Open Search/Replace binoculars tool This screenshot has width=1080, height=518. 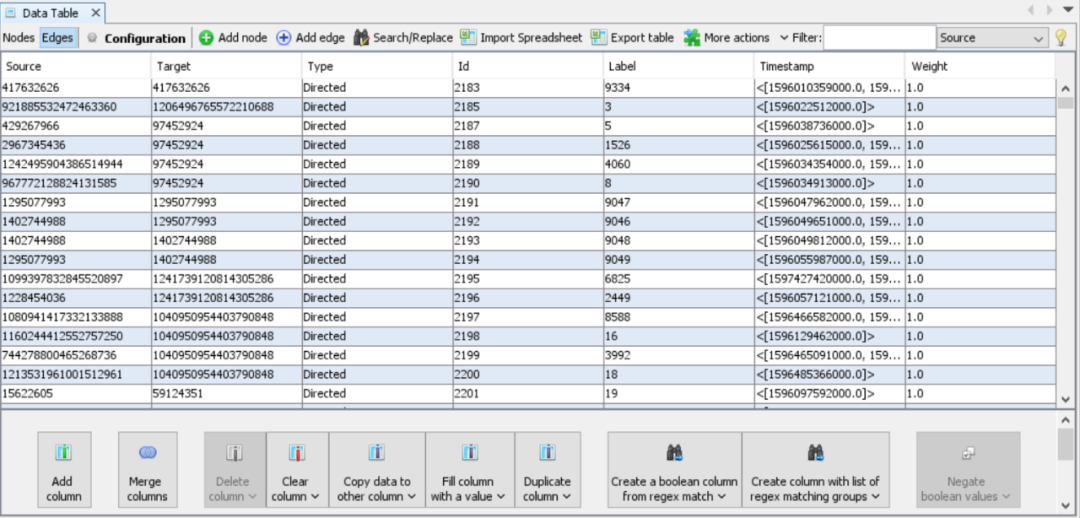(361, 38)
